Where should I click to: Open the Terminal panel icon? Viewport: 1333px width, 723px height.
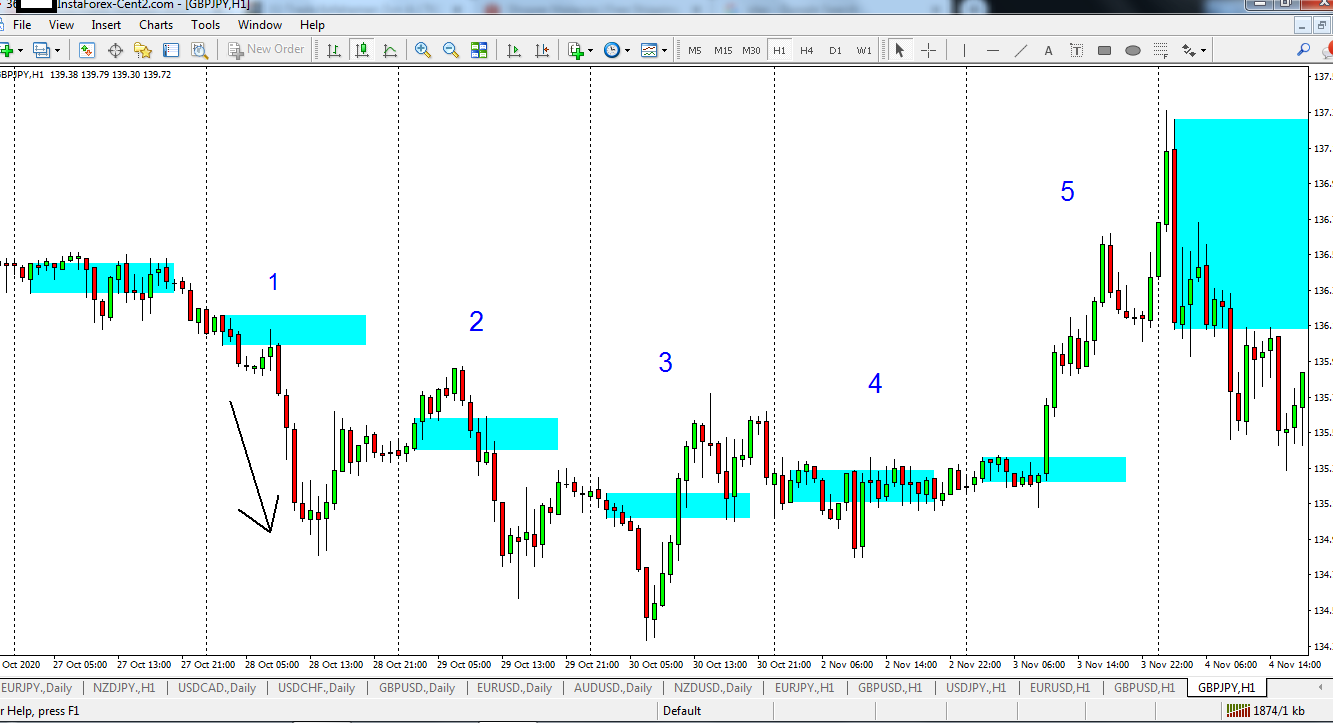click(x=171, y=50)
